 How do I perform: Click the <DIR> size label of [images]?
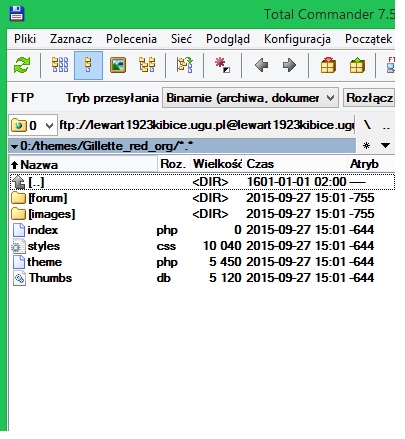point(210,214)
